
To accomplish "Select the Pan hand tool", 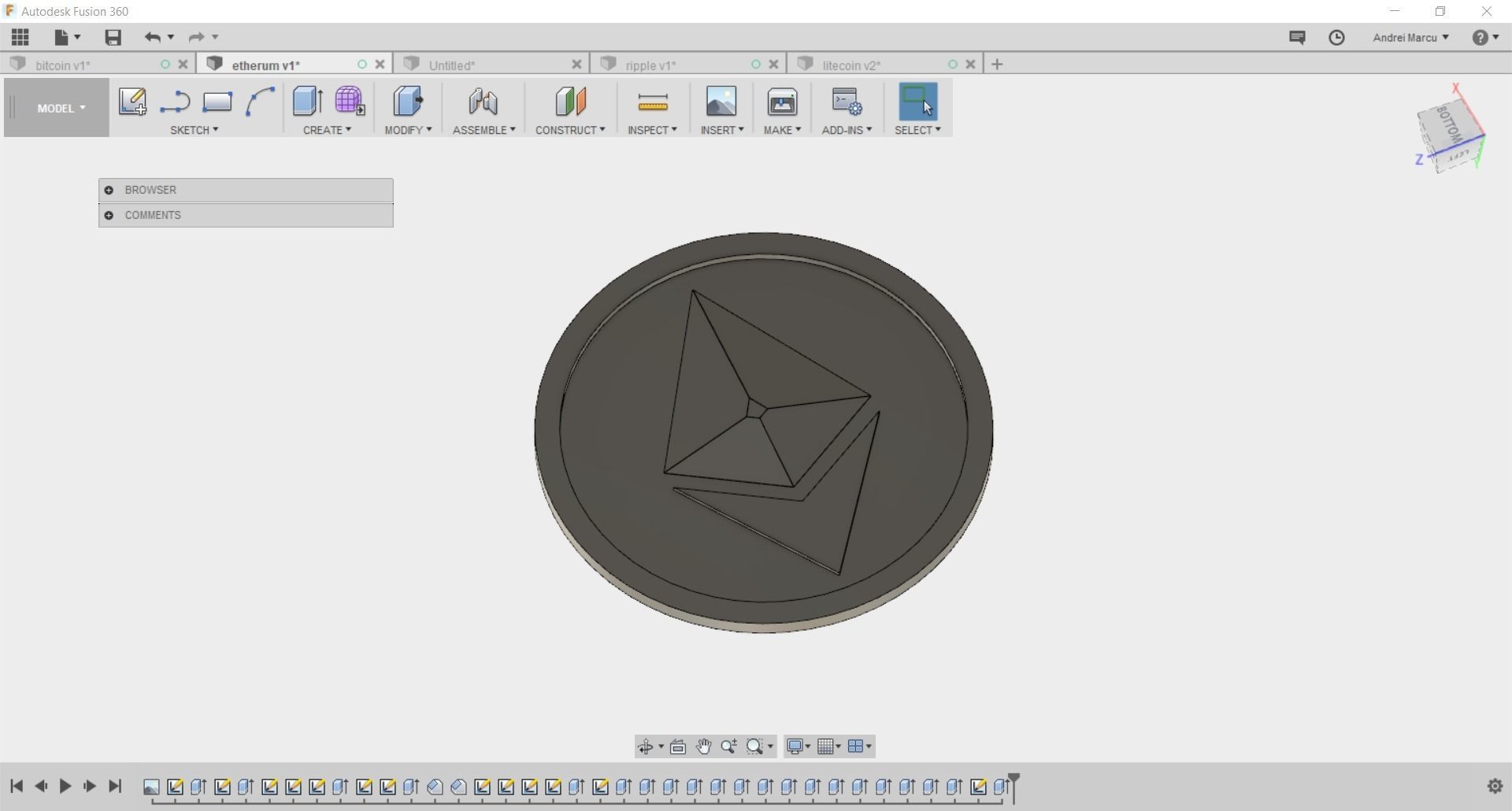I will pos(704,746).
